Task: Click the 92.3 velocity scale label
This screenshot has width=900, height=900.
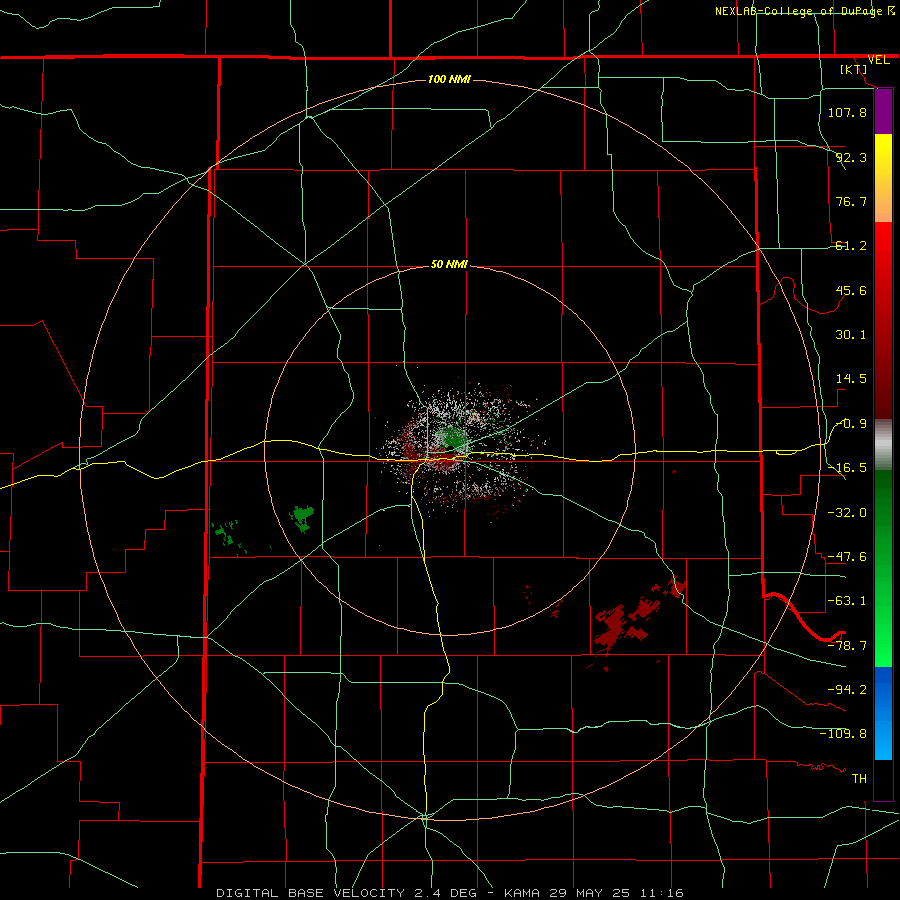Action: (851, 157)
